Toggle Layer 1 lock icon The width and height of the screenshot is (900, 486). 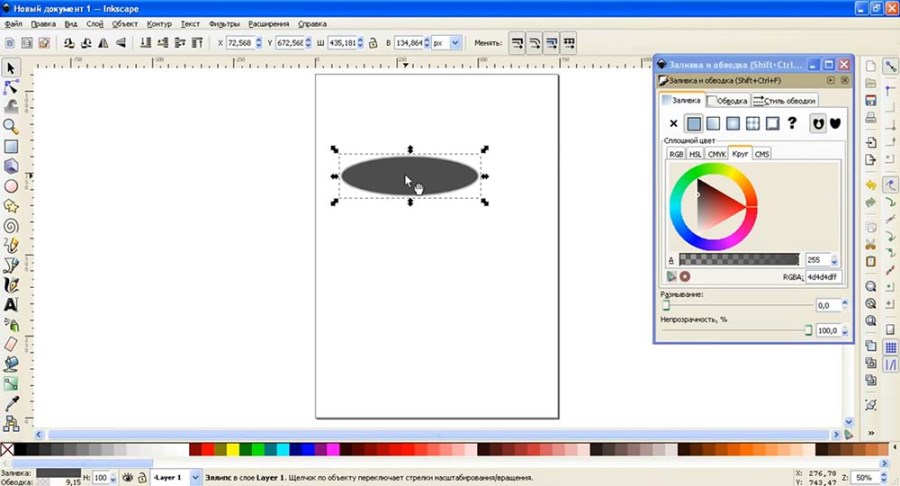click(x=142, y=477)
